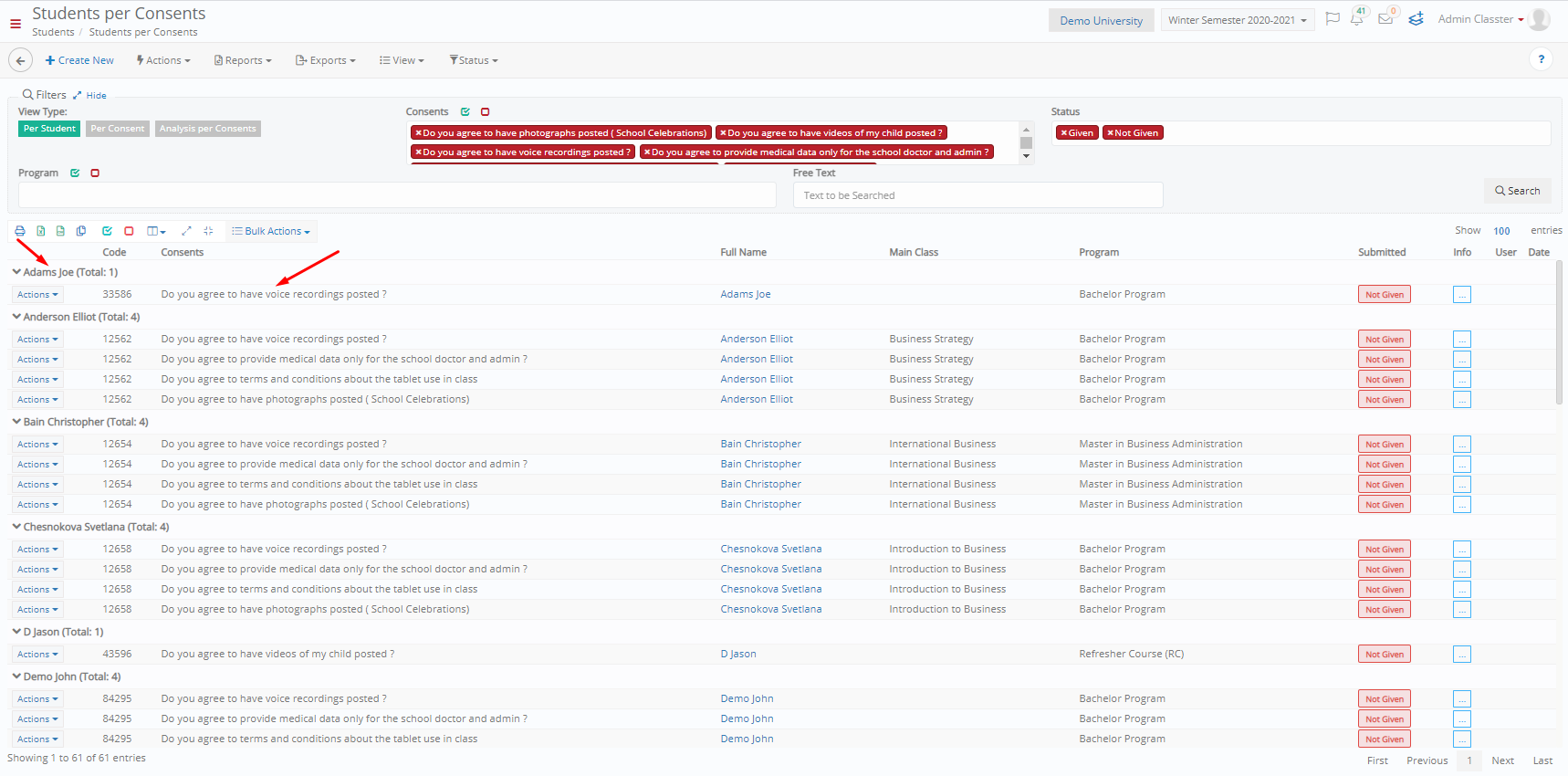Open the Reports menu
The height and width of the screenshot is (776, 1568).
click(243, 60)
